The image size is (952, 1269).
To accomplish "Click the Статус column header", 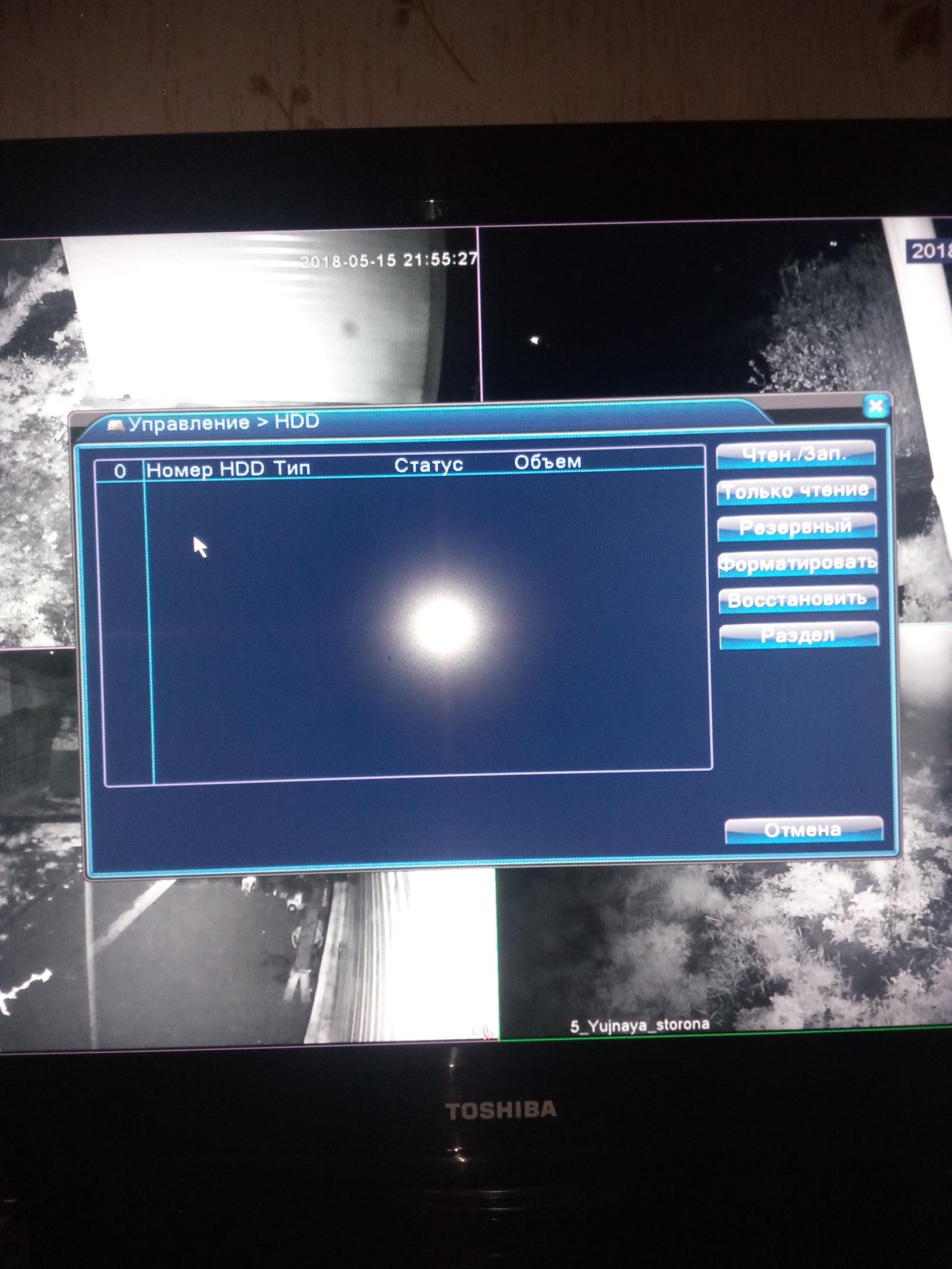I will [x=429, y=465].
